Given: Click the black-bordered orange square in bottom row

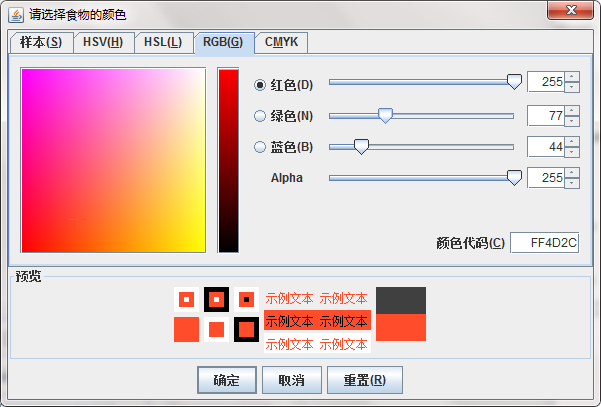Looking at the screenshot, I should pyautogui.click(x=246, y=329).
